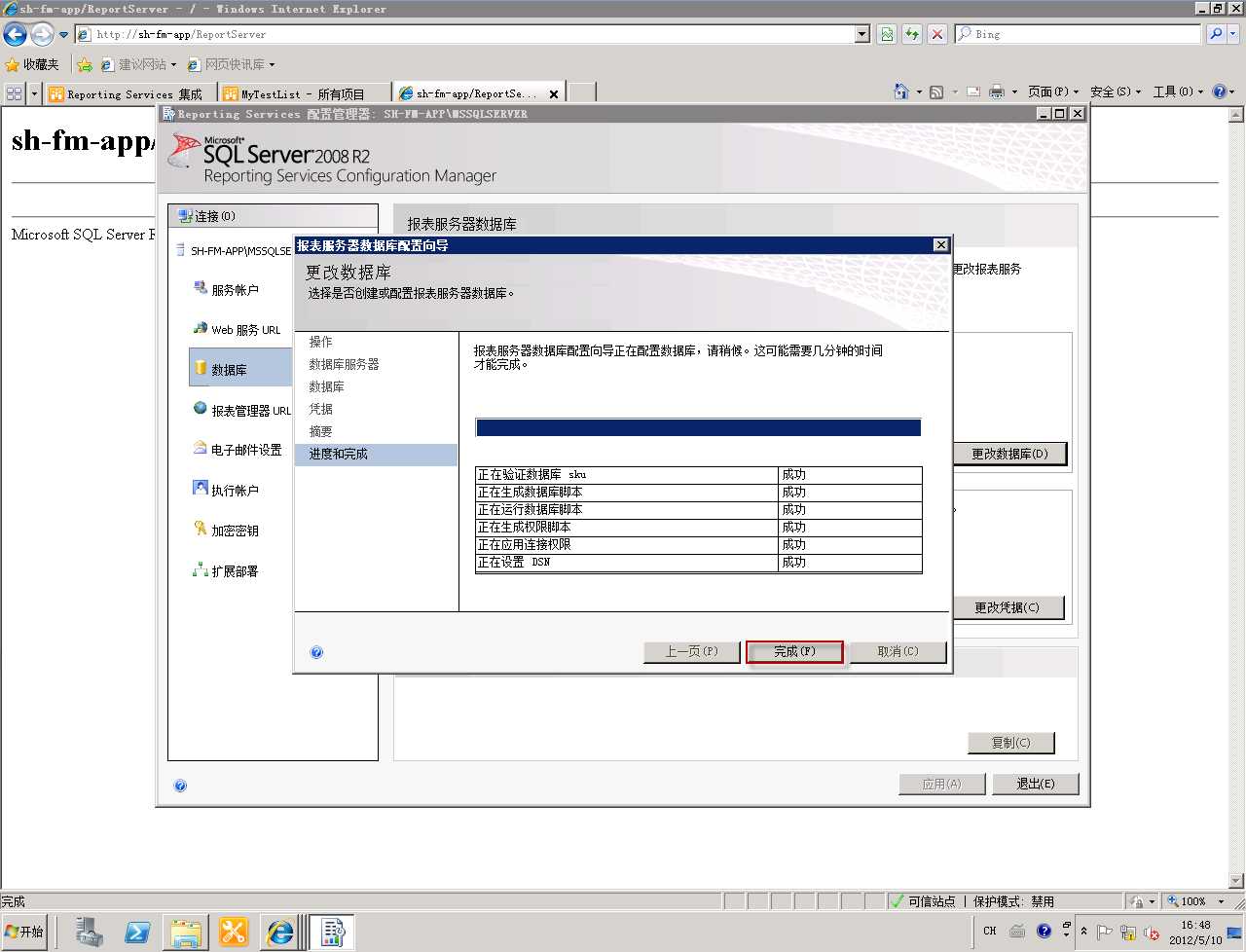Click the 上一页(P) previous button
1246x952 pixels.
click(691, 651)
